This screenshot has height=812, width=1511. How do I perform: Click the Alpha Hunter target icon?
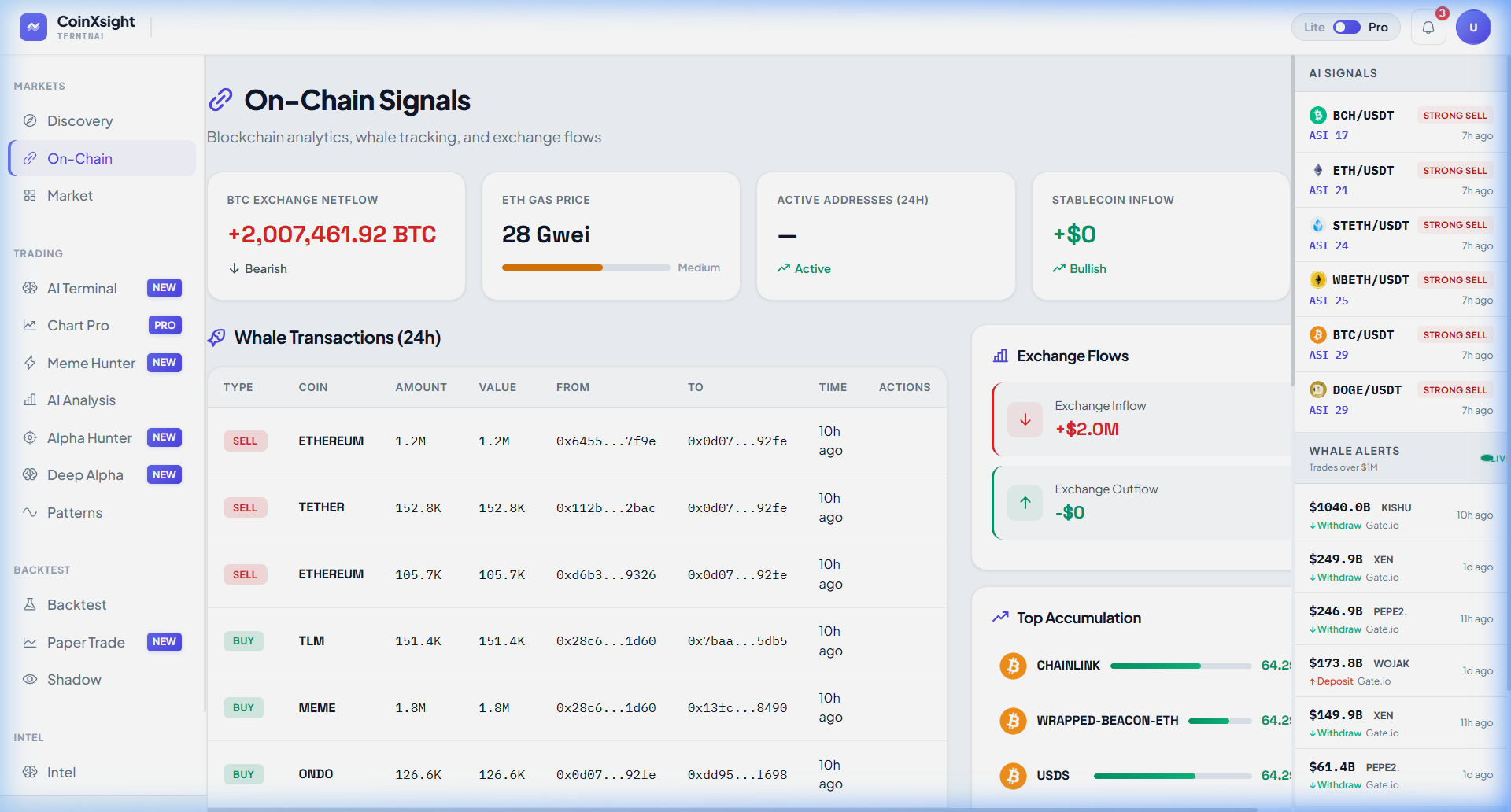[x=30, y=437]
